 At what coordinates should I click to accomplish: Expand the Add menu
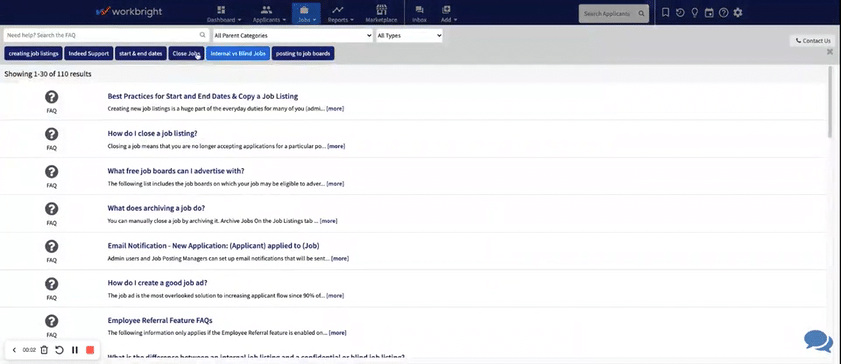[x=448, y=13]
